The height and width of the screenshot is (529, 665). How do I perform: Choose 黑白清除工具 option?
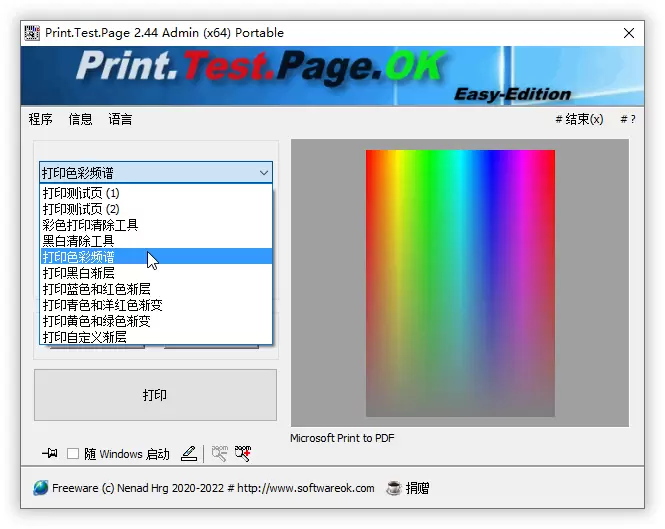pyautogui.click(x=156, y=241)
